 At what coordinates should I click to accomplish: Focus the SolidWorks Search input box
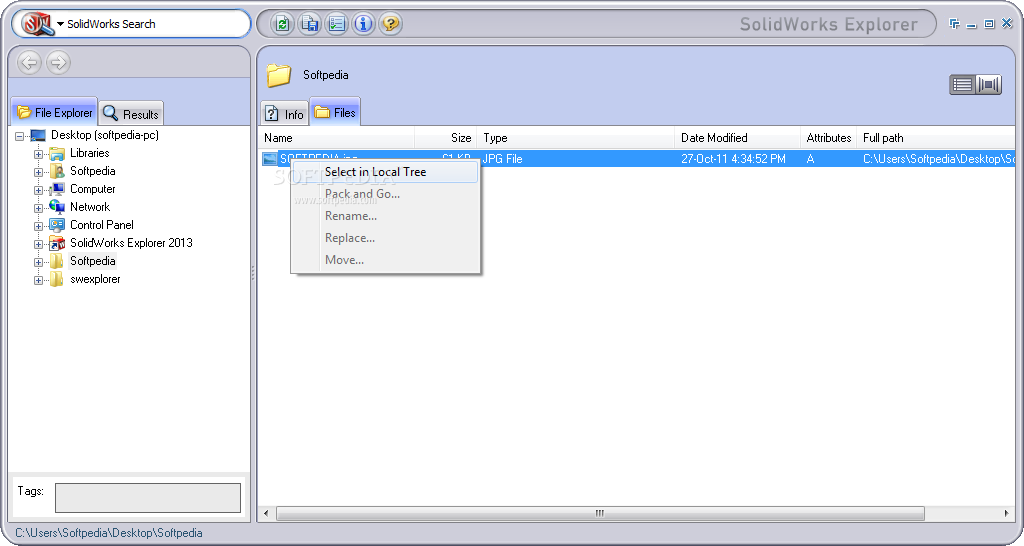(x=157, y=24)
